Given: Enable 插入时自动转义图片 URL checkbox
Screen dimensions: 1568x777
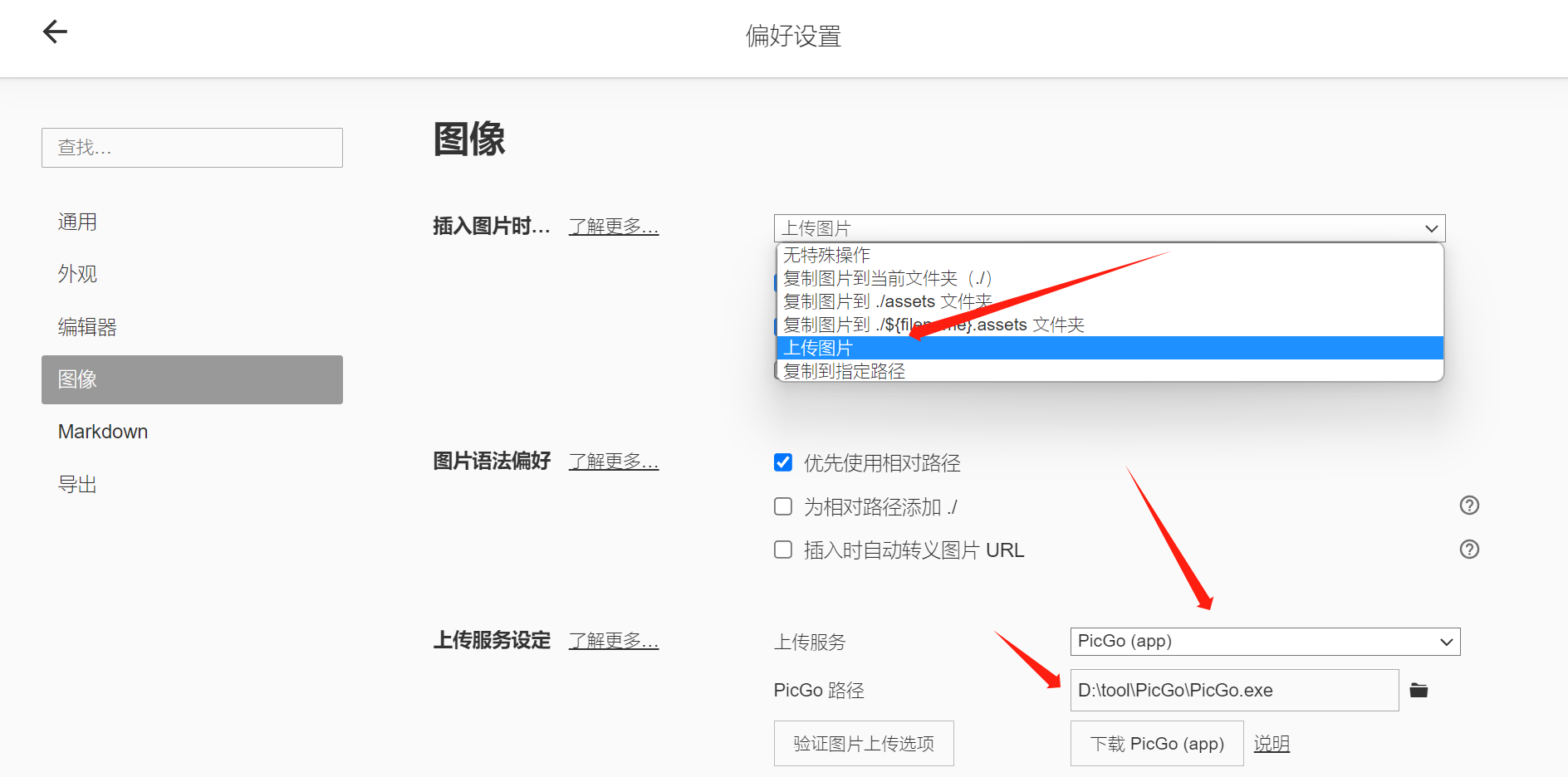Looking at the screenshot, I should [x=783, y=550].
